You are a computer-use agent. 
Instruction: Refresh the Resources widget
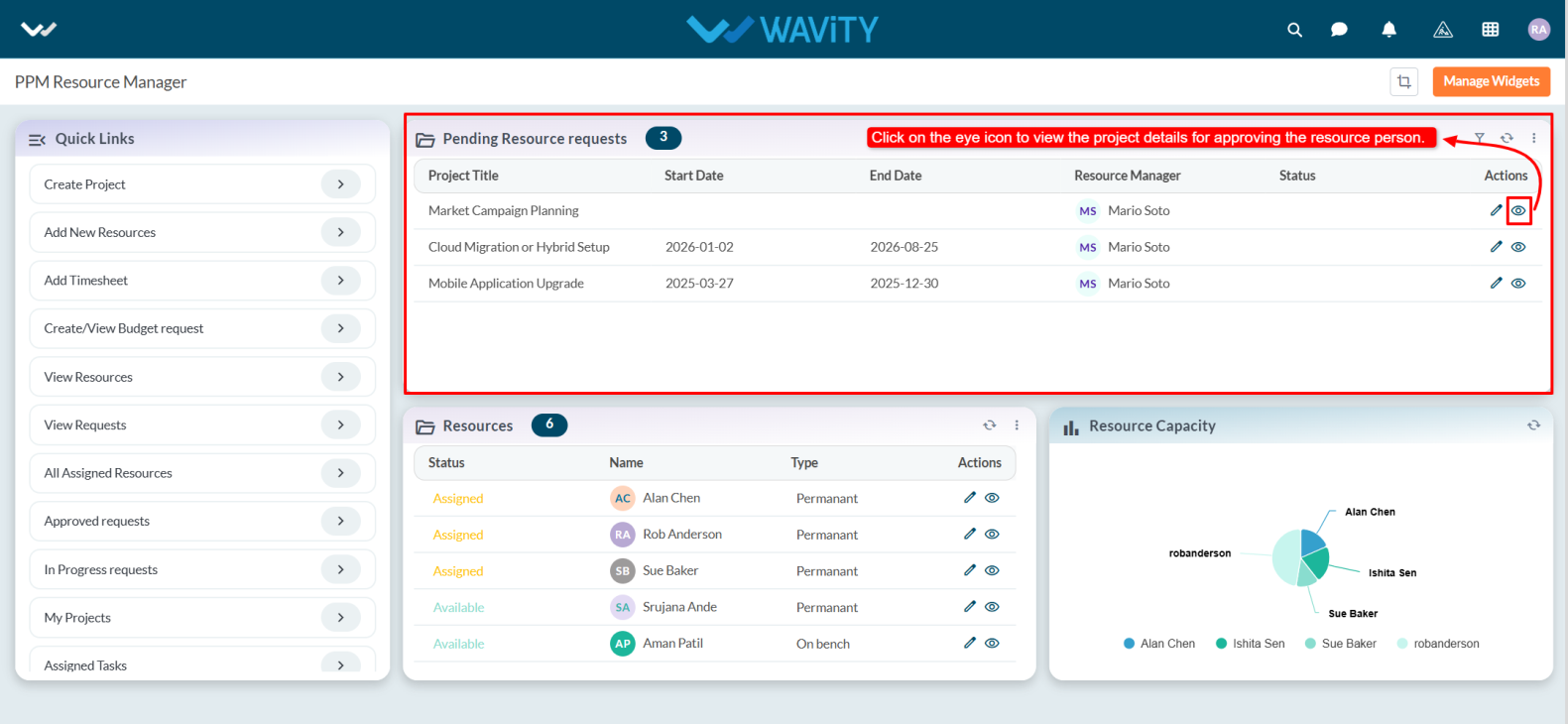[x=989, y=425]
